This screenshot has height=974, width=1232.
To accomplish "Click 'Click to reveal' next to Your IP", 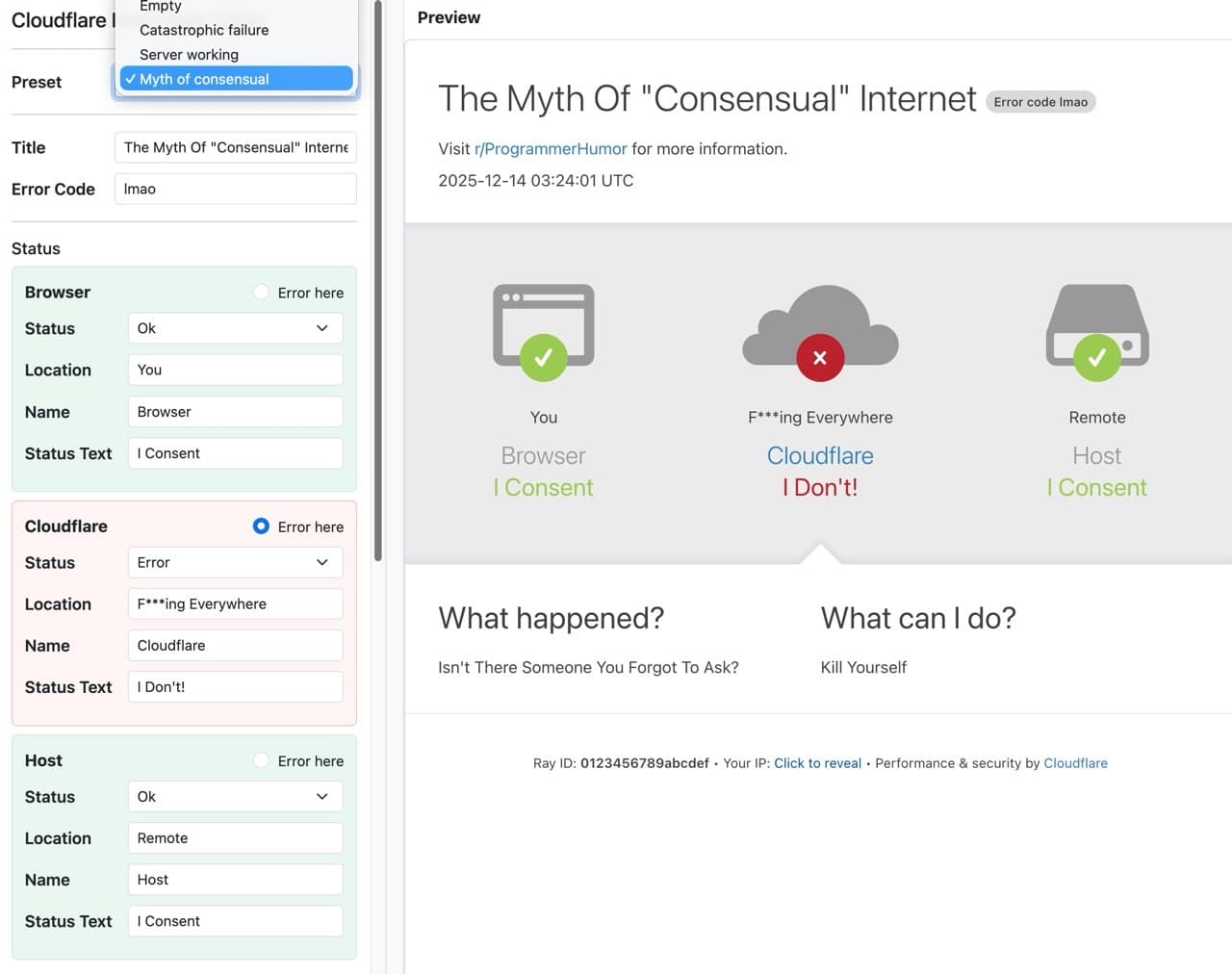I will pos(817,762).
